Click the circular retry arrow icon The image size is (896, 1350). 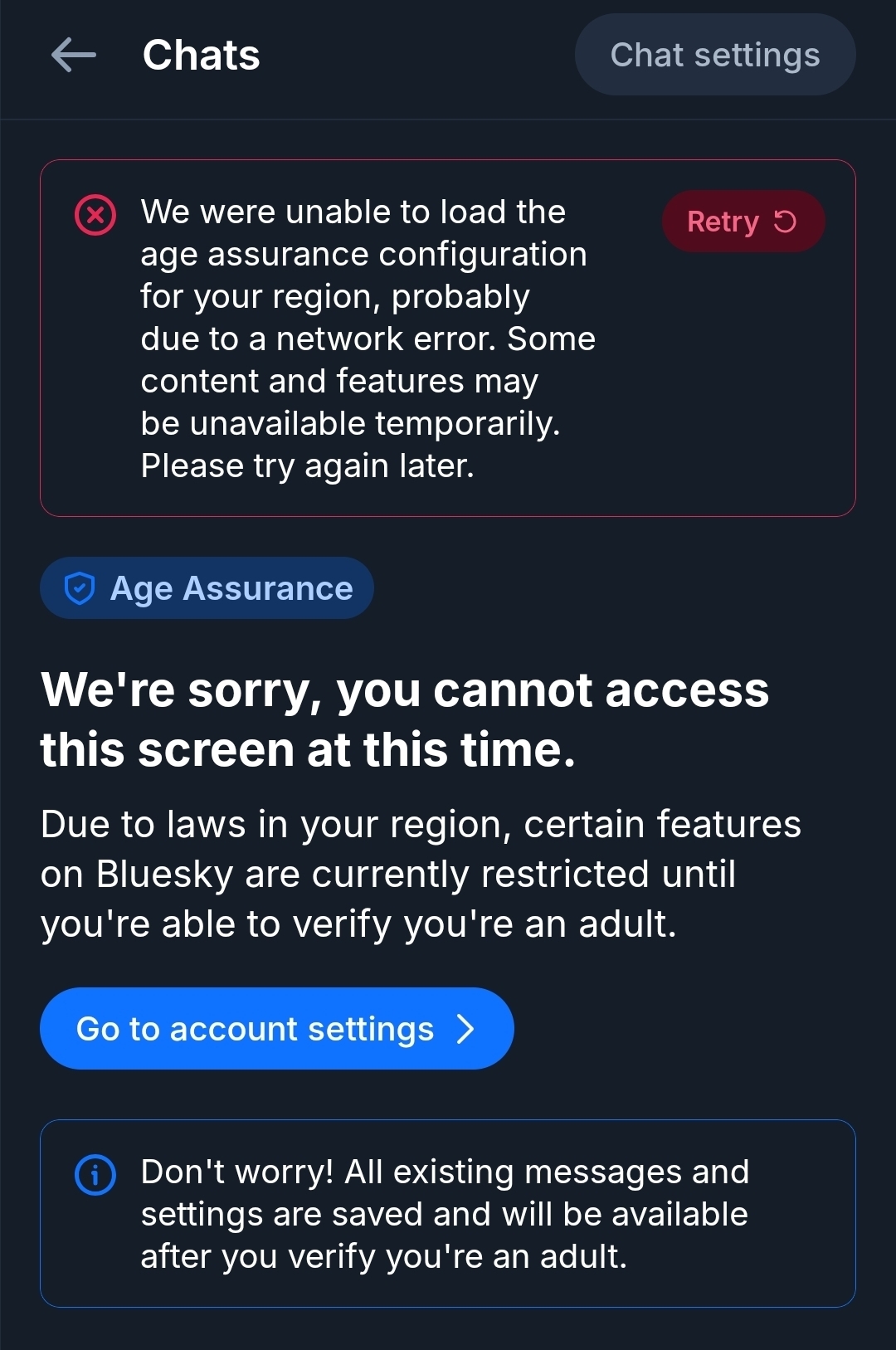pyautogui.click(x=785, y=222)
